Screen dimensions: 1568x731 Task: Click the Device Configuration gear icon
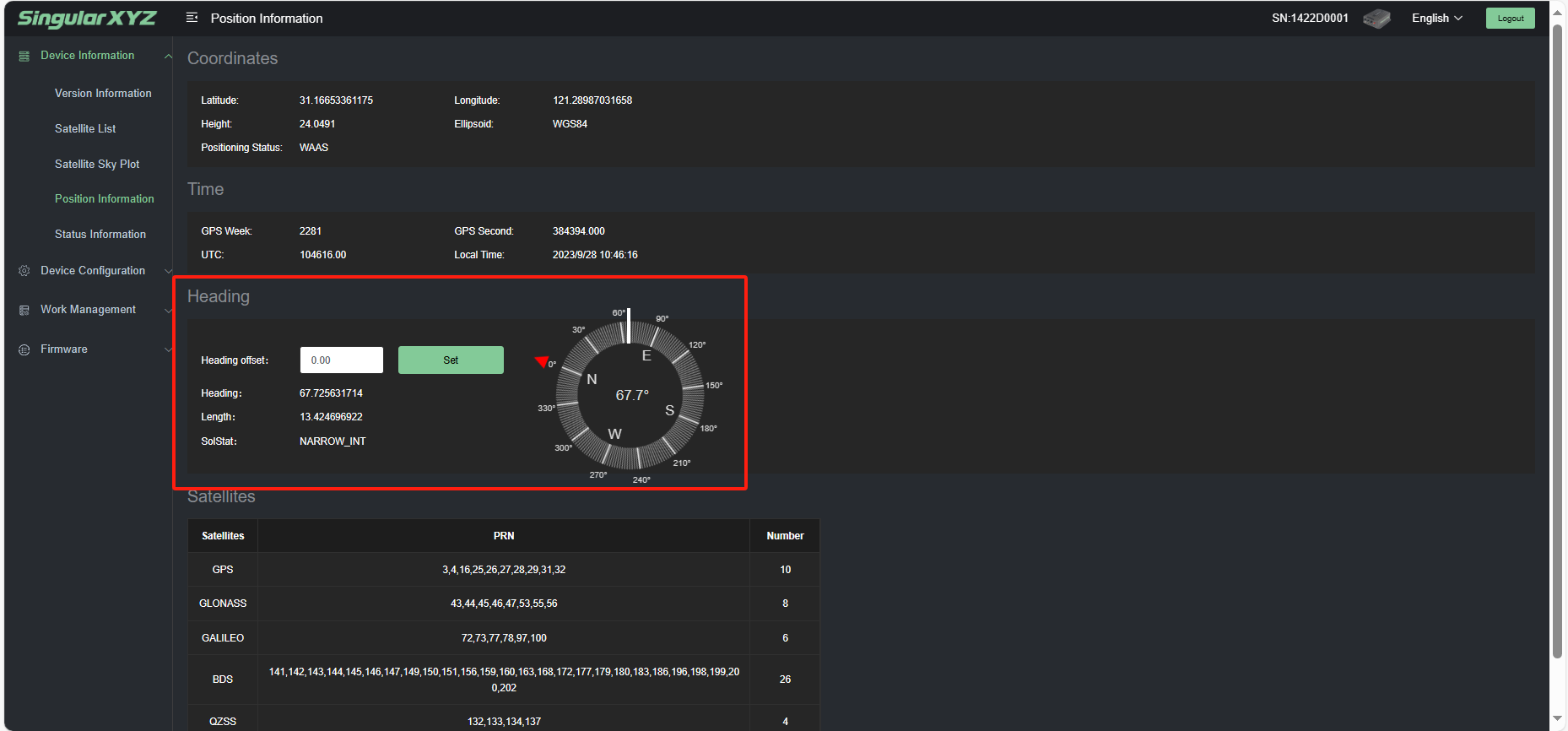coord(24,271)
